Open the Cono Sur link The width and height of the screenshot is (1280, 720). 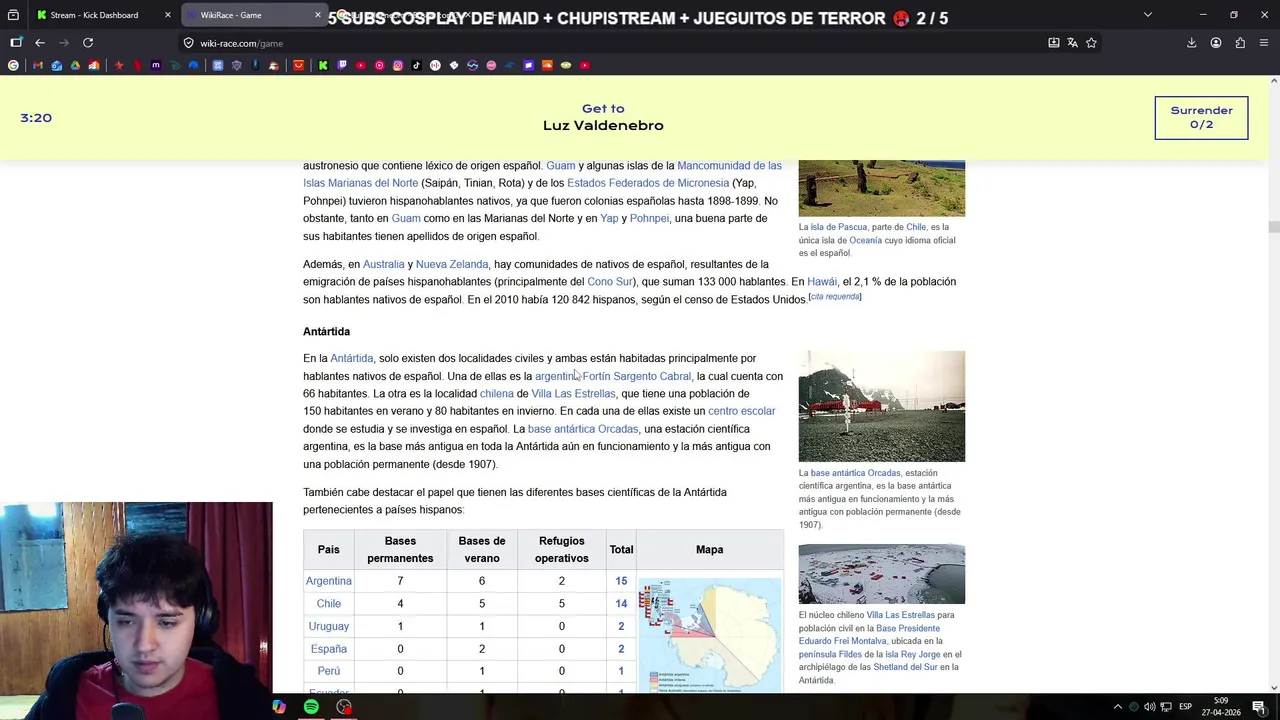(x=608, y=282)
